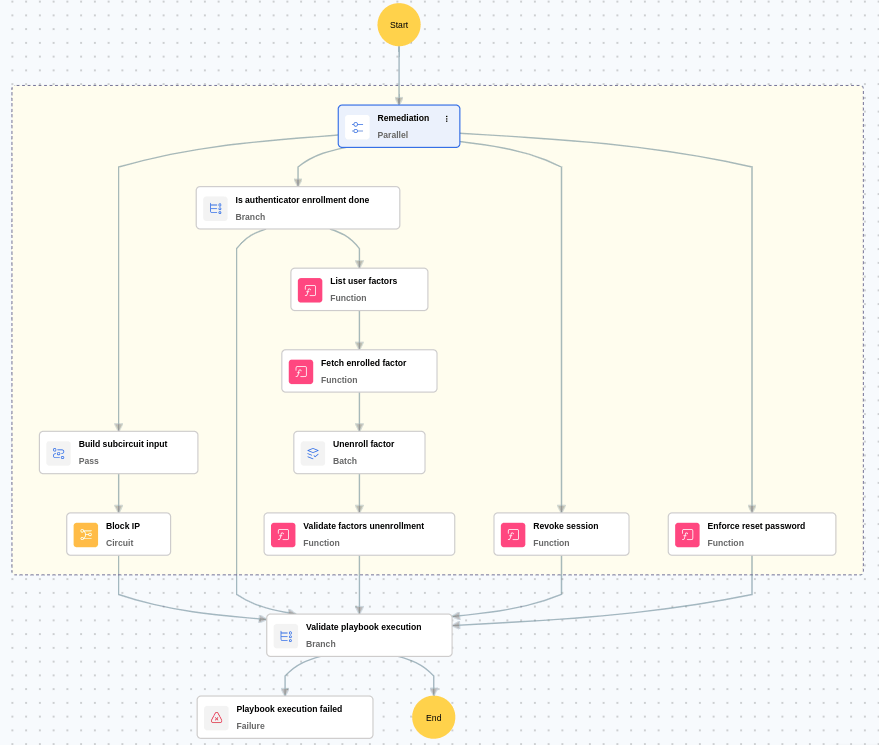Viewport: 879px width, 745px height.
Task: Select the 'Block IP' label
Action: [123, 526]
